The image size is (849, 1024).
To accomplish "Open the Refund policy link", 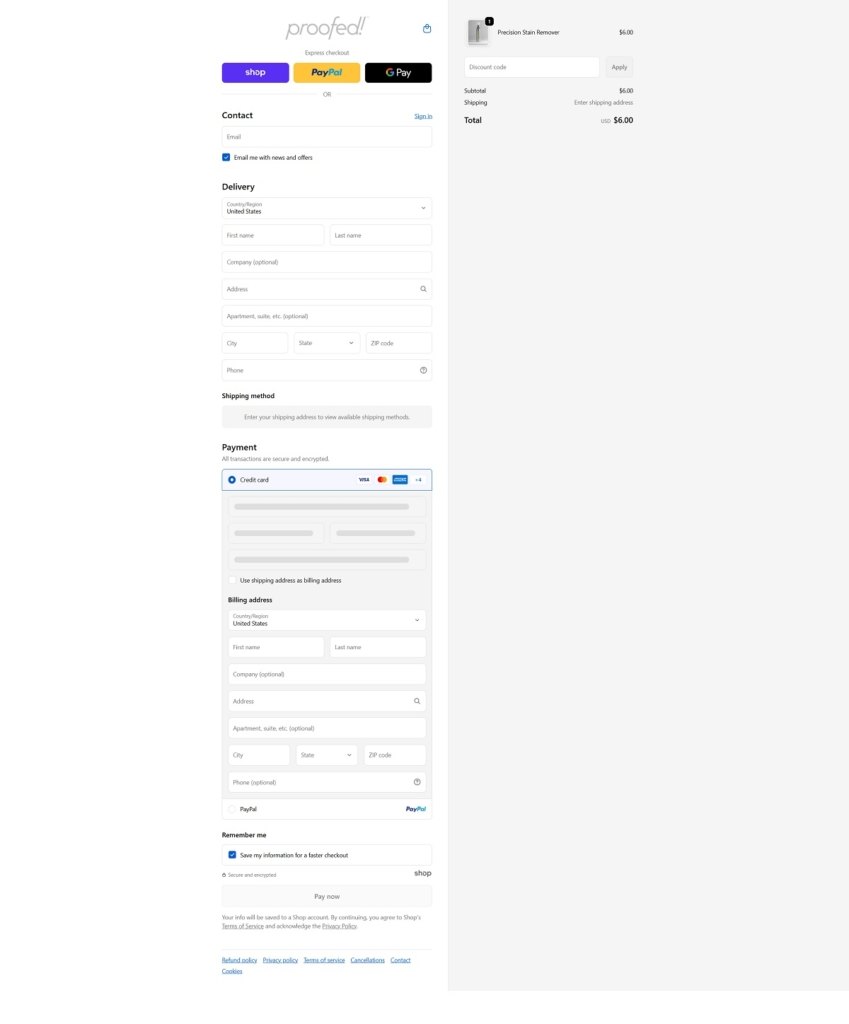I will point(239,960).
